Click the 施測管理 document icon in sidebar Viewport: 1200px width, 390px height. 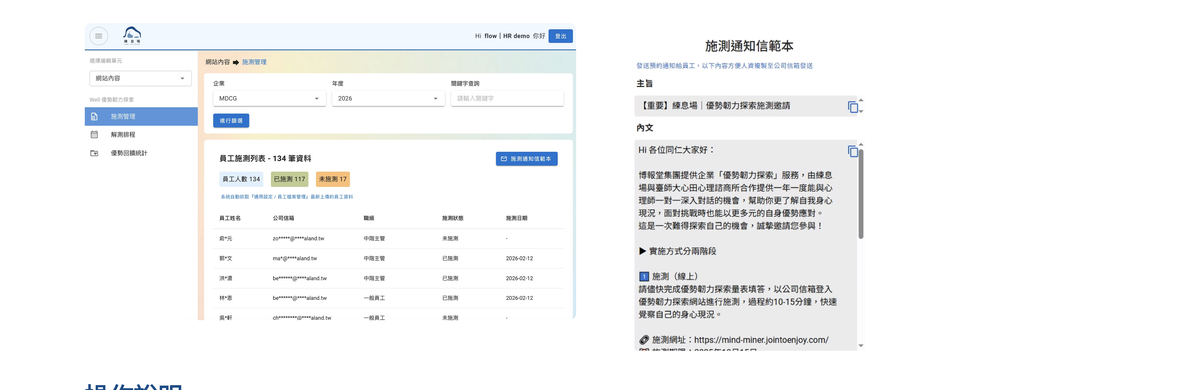point(94,117)
